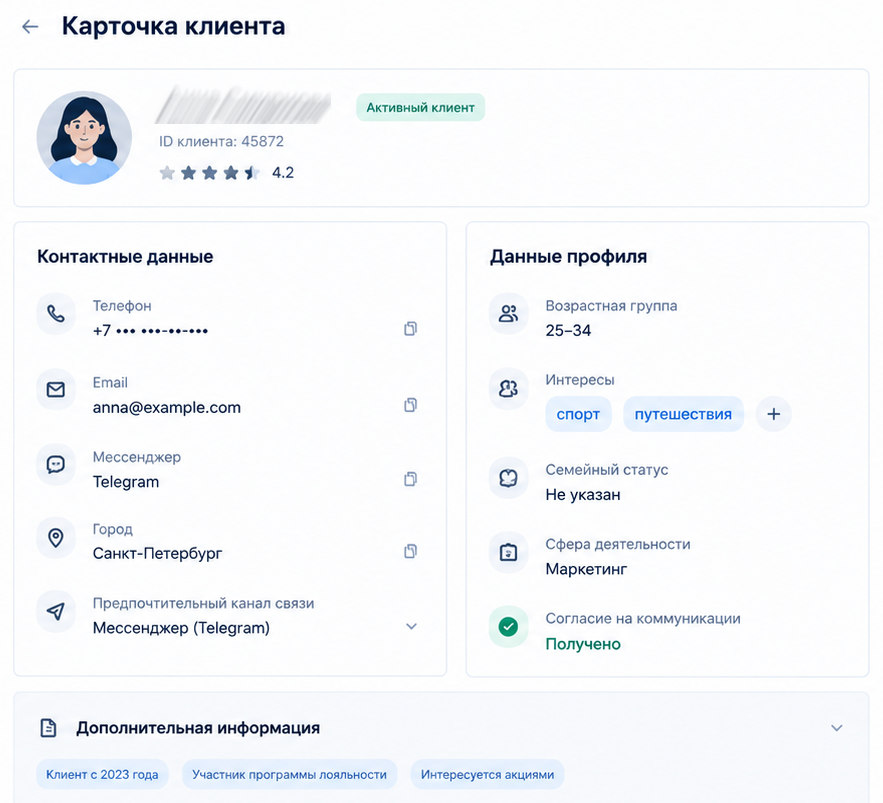Copy the city Санкт-Петербург
Viewport: 883px width, 803px height.
click(x=411, y=551)
